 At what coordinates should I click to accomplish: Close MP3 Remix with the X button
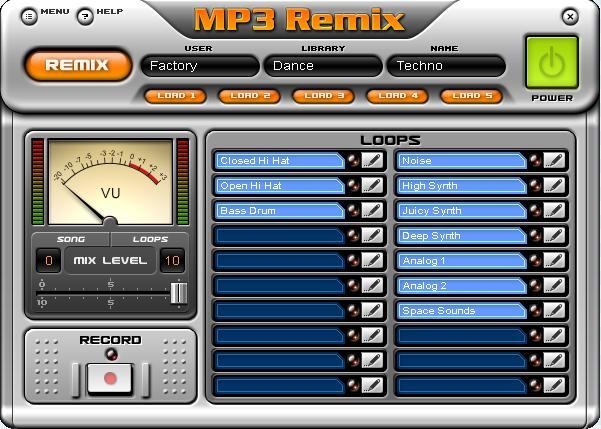coord(570,17)
